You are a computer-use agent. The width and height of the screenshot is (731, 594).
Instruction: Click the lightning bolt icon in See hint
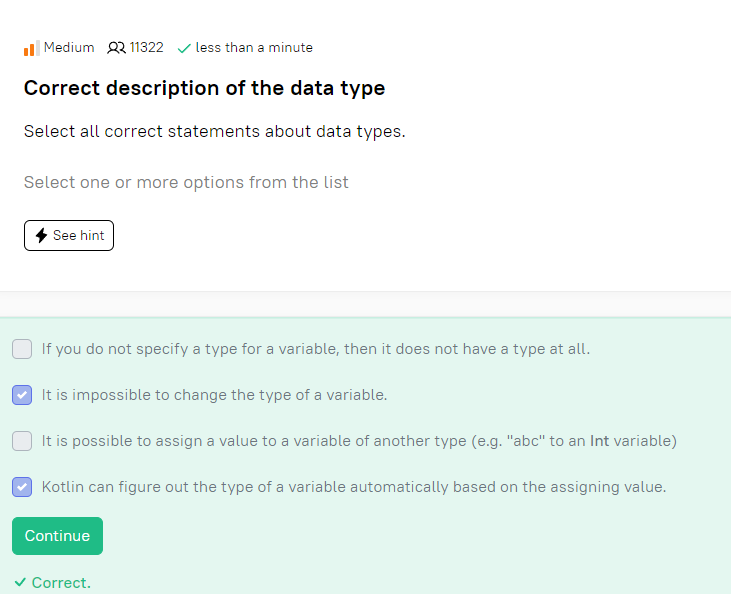[x=41, y=235]
